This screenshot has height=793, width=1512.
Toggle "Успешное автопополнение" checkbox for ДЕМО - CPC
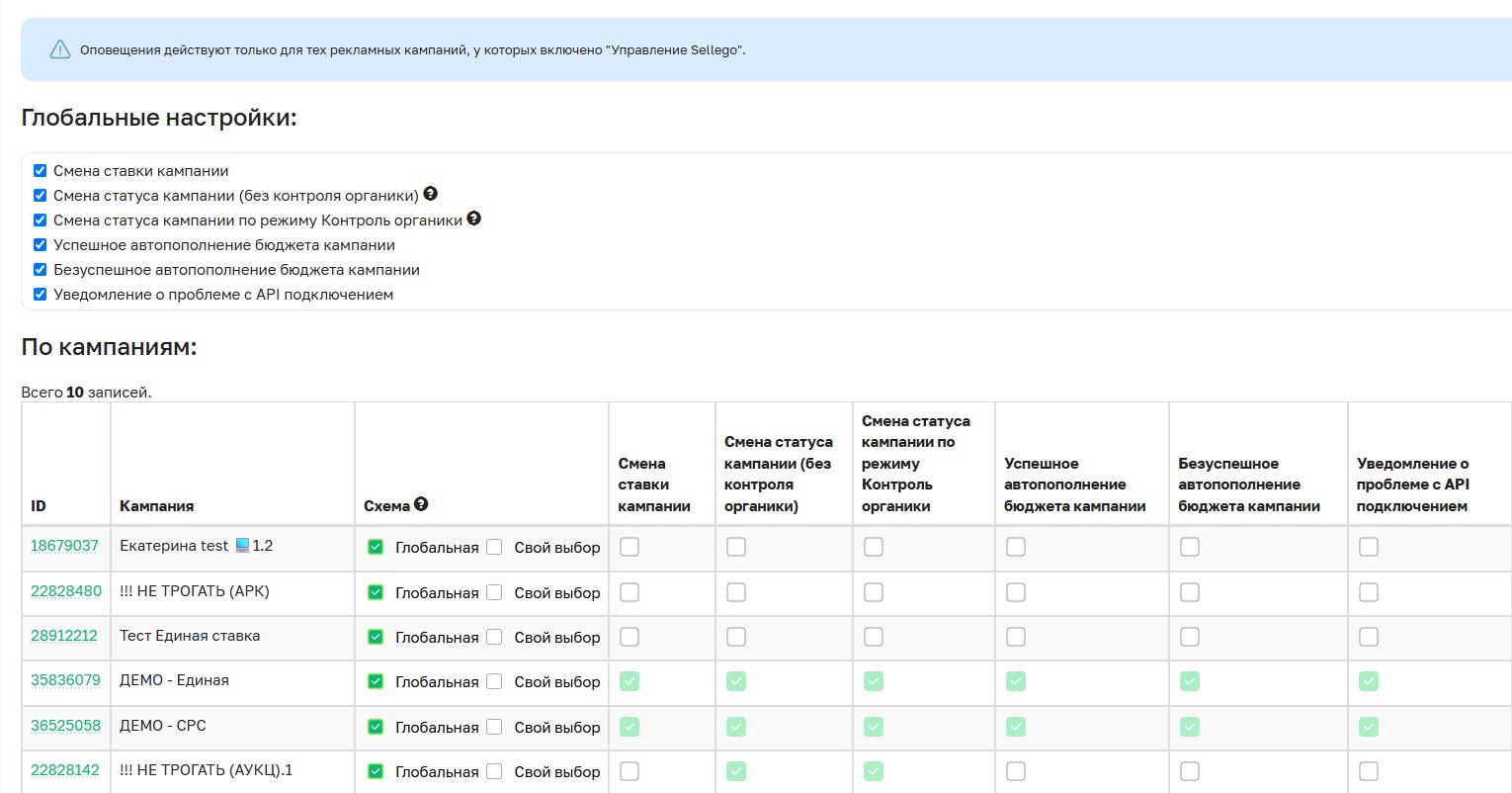point(1016,727)
